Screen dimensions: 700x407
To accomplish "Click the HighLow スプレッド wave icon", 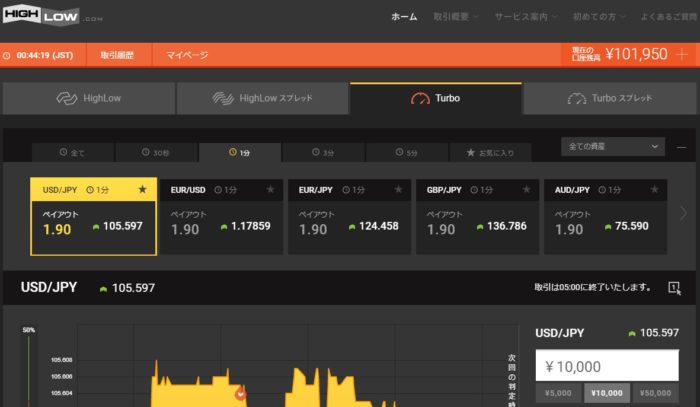I will coord(223,99).
